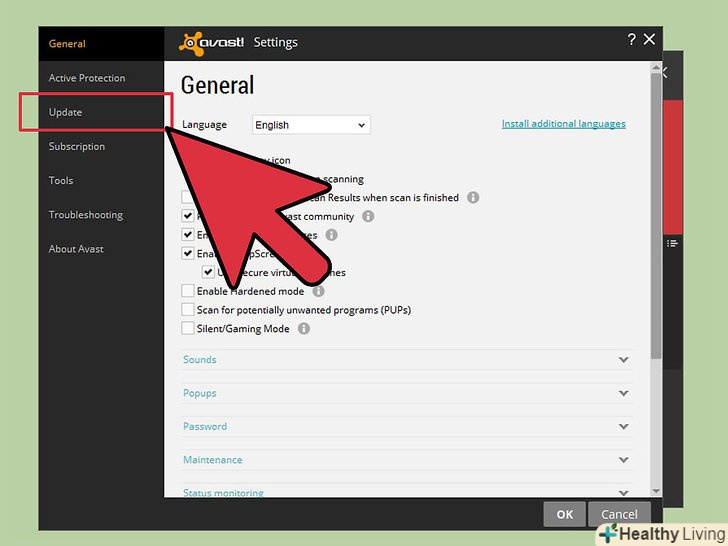
Task: Close the Settings window
Action: (649, 39)
